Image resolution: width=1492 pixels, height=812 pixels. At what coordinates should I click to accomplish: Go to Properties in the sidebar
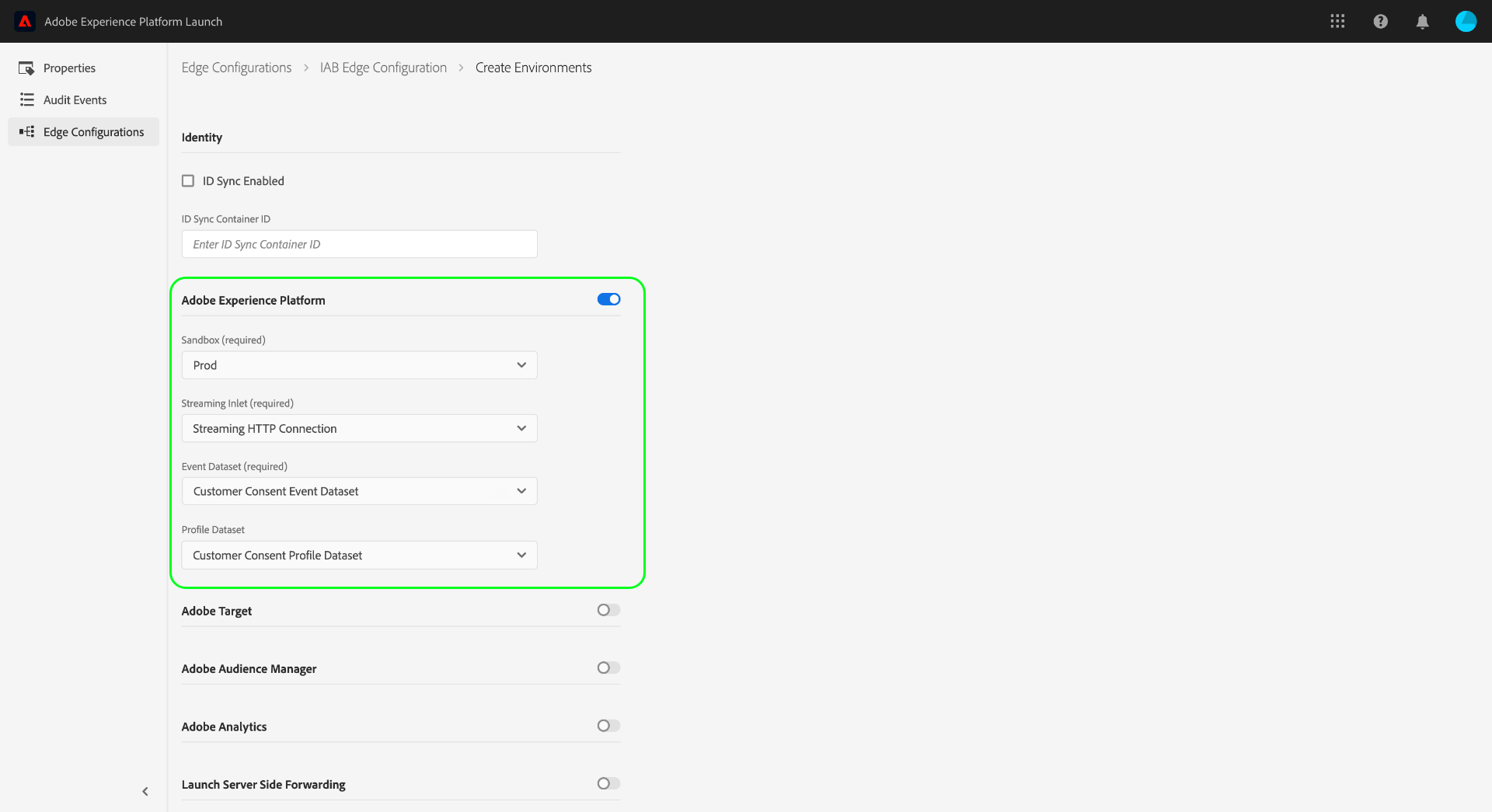coord(69,68)
